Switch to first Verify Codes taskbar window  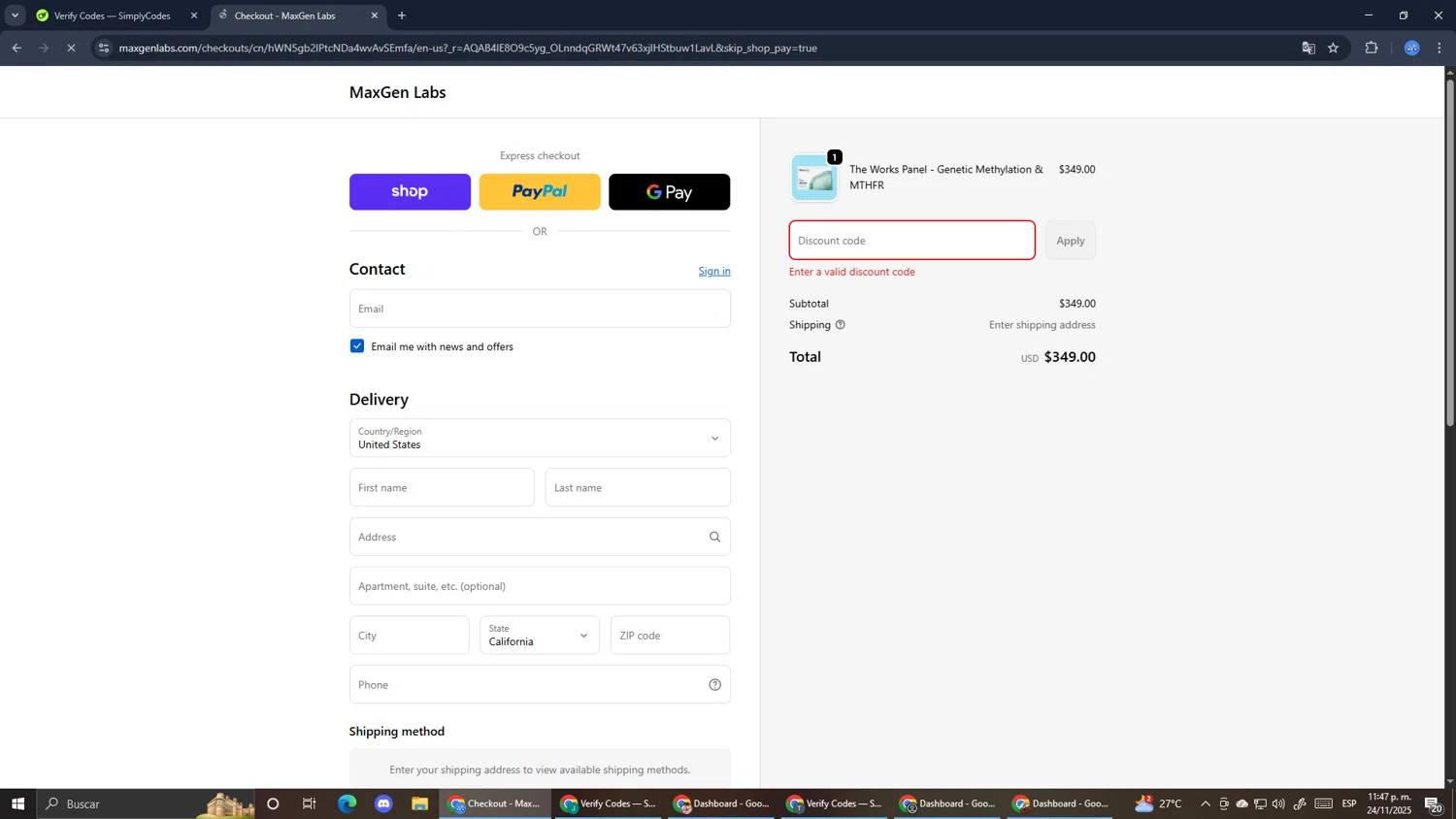609,803
